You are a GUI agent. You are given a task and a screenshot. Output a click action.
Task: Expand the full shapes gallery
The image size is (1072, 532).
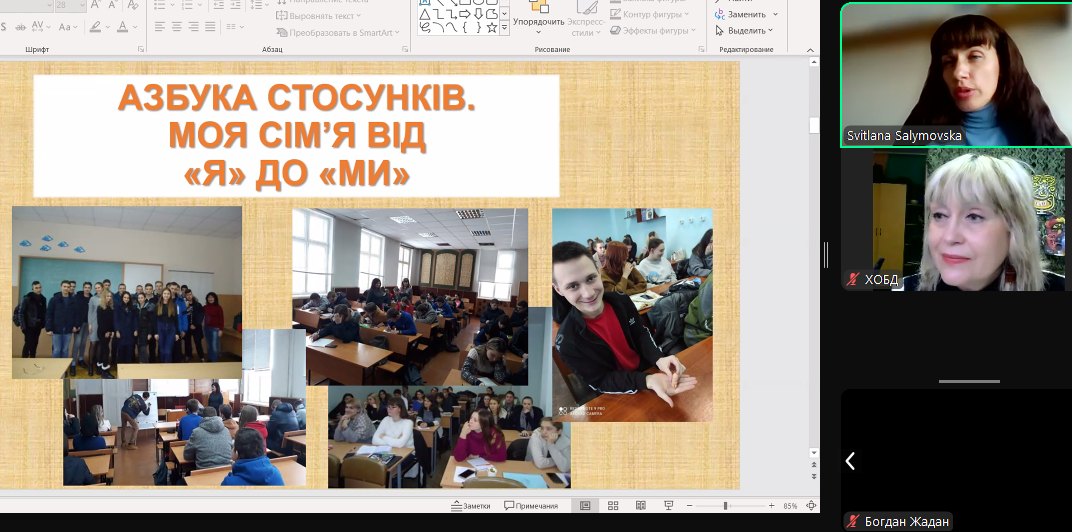[x=505, y=27]
